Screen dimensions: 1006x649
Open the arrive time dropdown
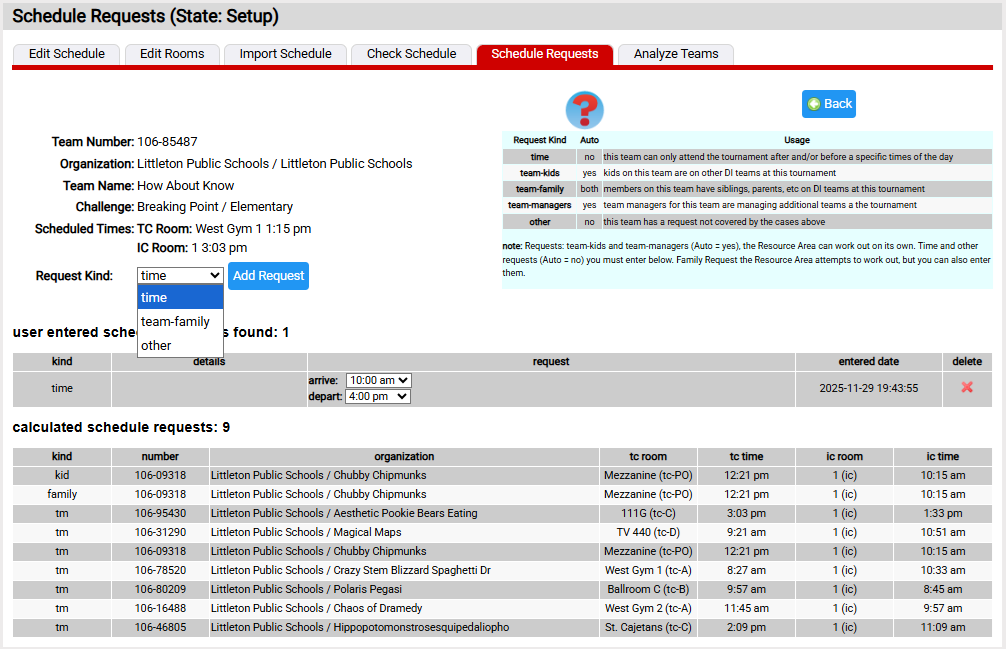[x=378, y=381]
